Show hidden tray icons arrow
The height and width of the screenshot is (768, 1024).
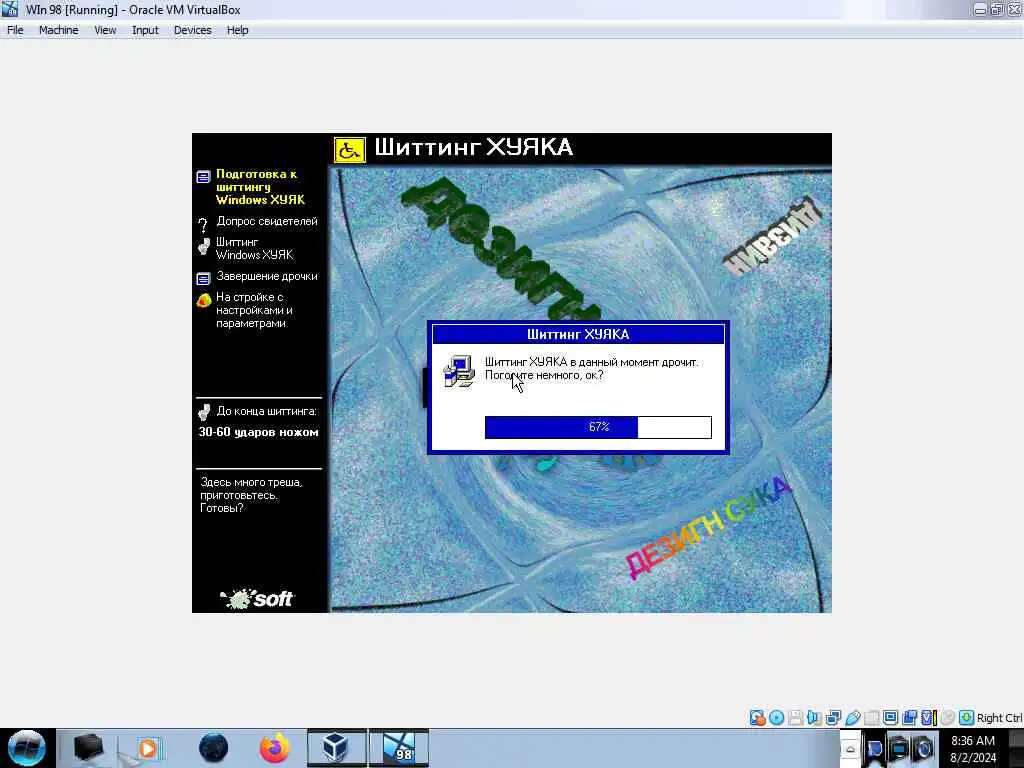(x=850, y=749)
